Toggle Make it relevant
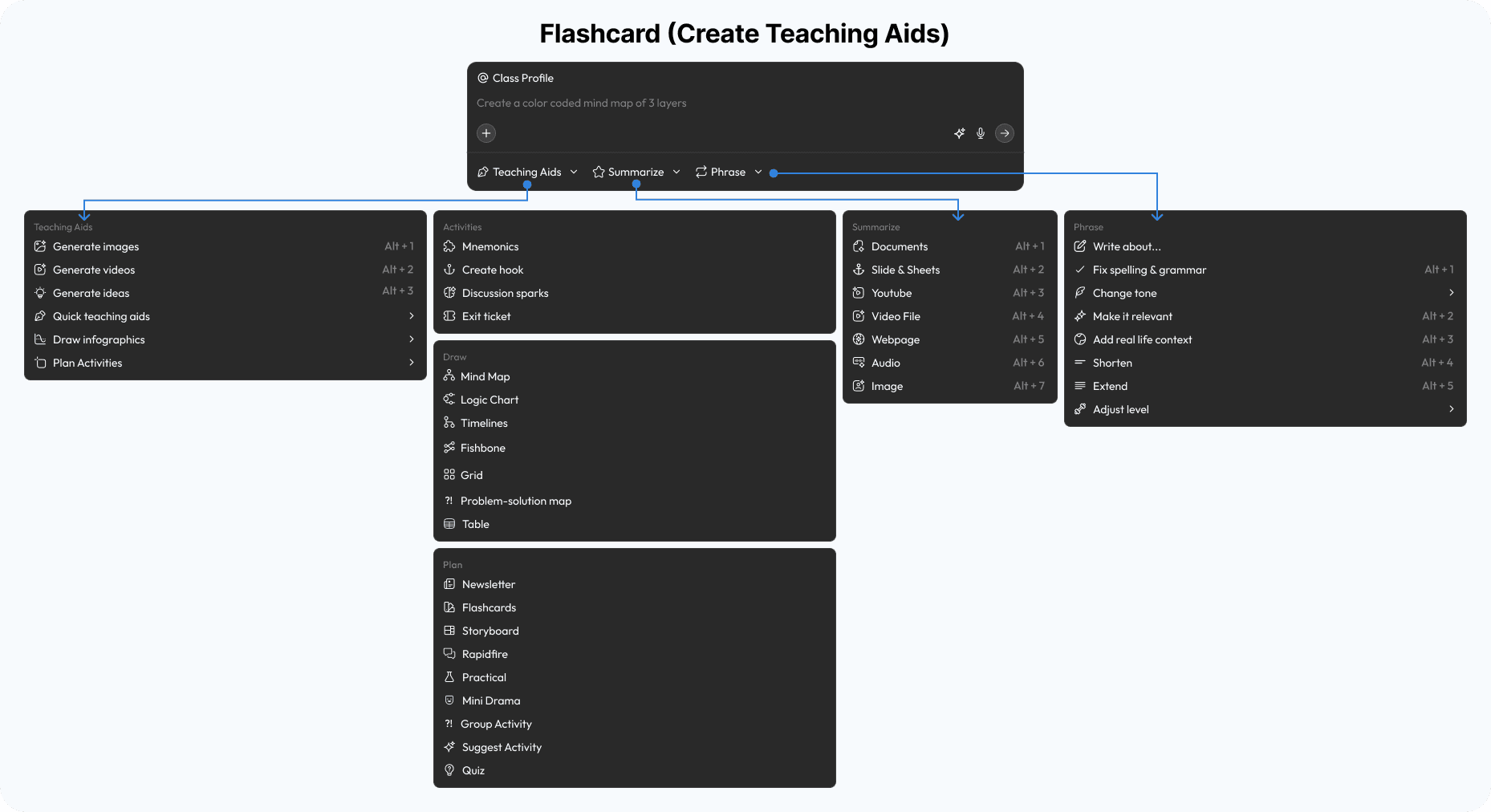Screen dimensions: 1491x812 [1132, 316]
